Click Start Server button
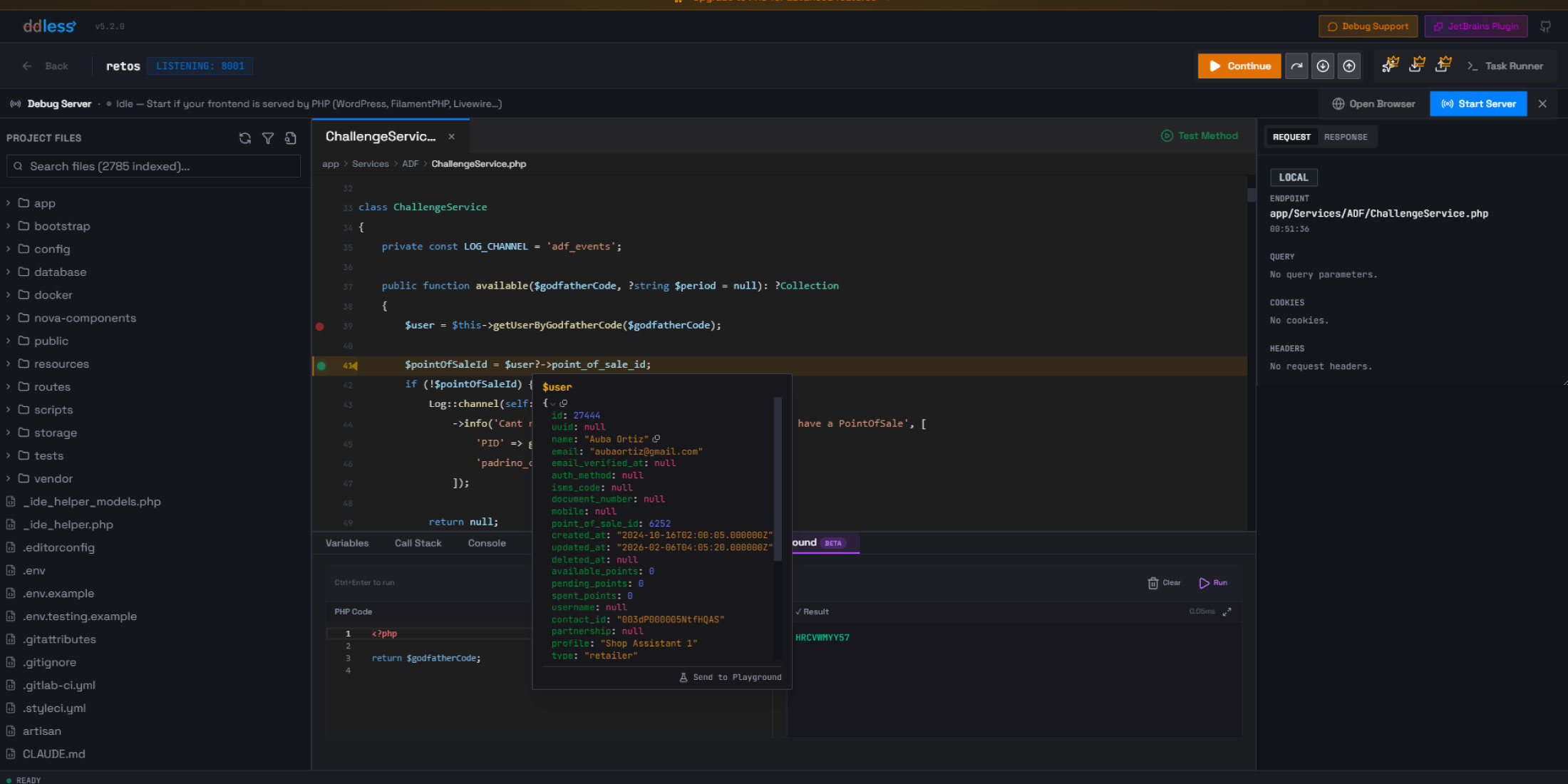The image size is (1568, 784). (x=1478, y=104)
